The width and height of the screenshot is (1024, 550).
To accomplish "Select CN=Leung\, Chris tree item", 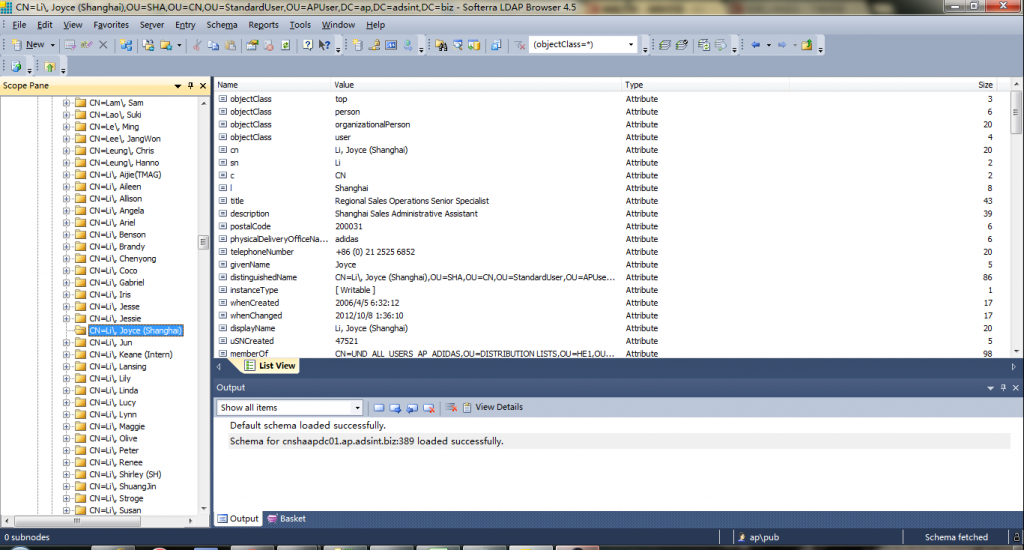I will (121, 150).
